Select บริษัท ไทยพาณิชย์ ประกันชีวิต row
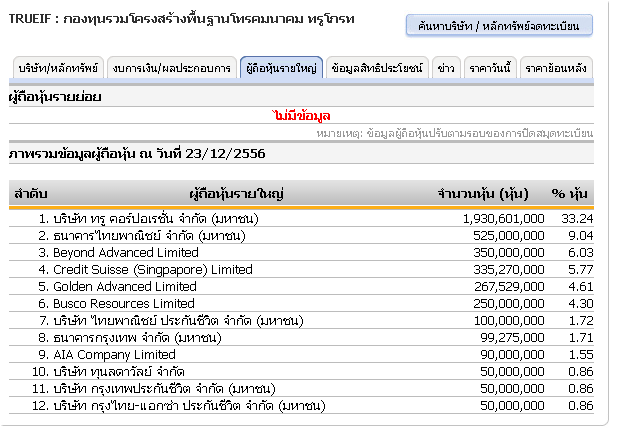The height and width of the screenshot is (434, 618). coord(301,320)
